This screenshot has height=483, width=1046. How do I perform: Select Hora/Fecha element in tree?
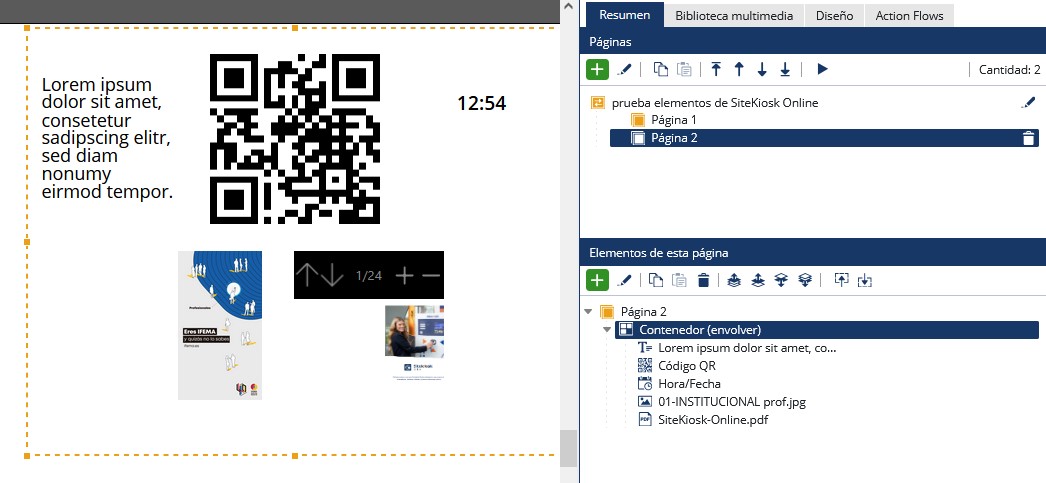[x=689, y=384]
